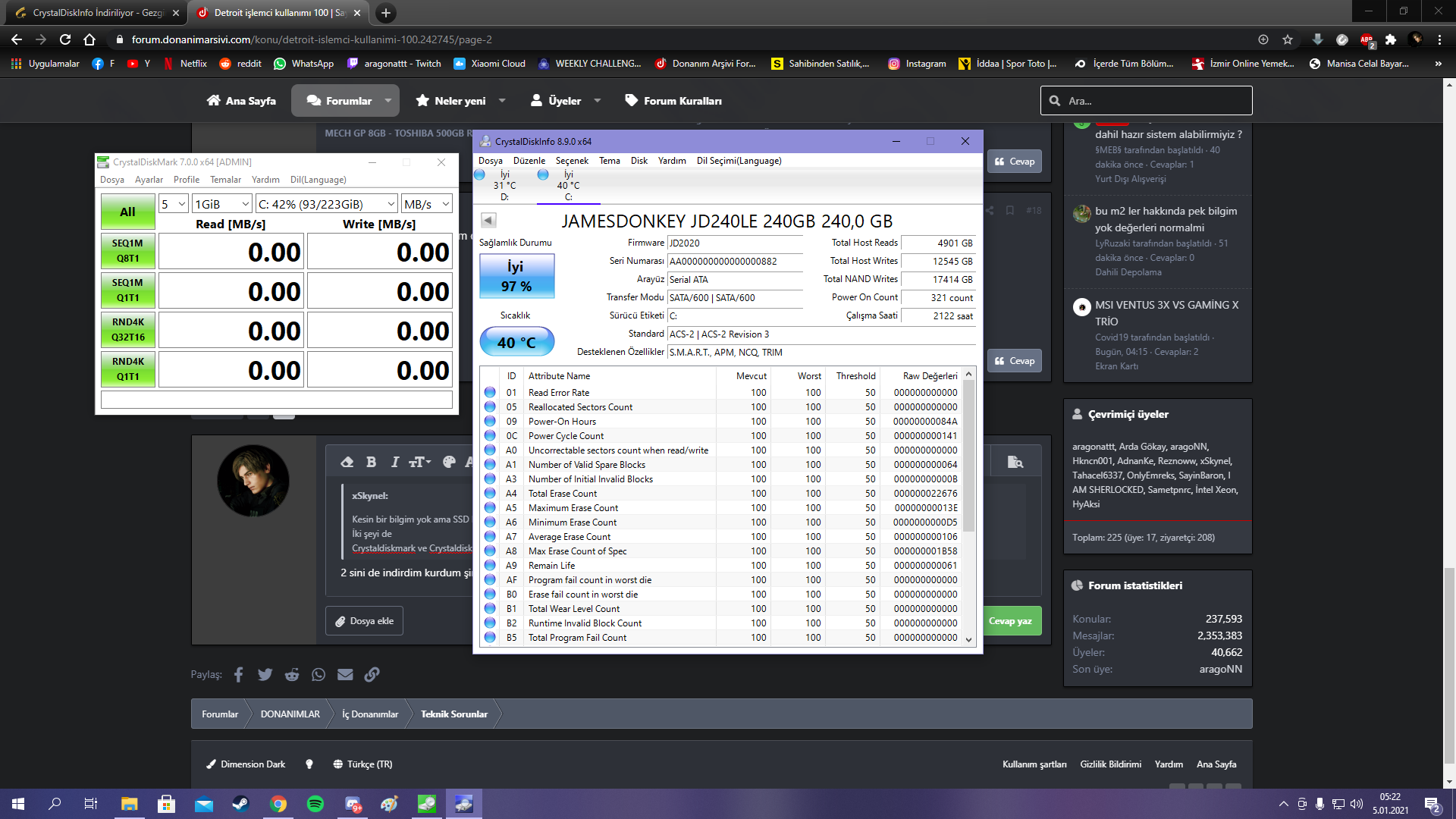Expand the Neler yeni dropdown arrow
The width and height of the screenshot is (1456, 819).
502,101
